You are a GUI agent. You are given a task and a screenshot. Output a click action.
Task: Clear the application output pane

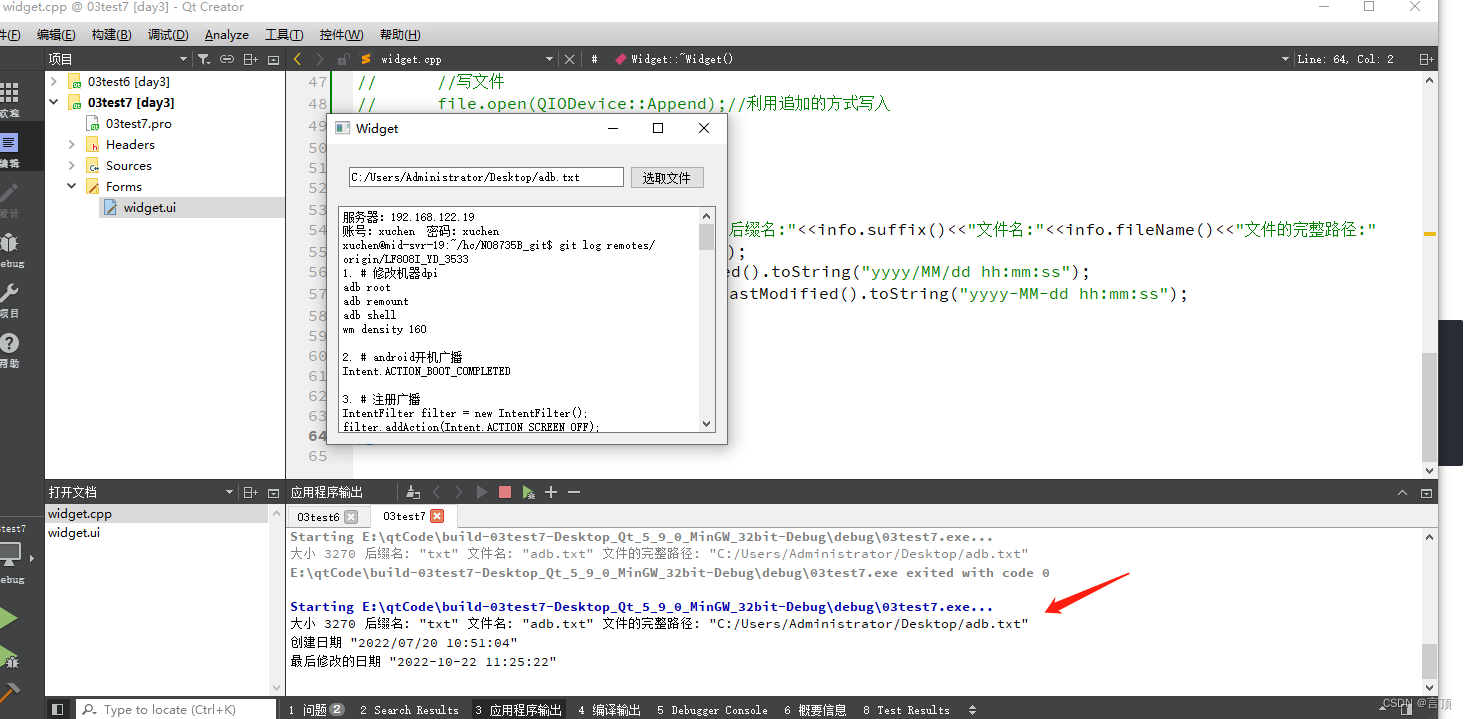[x=413, y=492]
